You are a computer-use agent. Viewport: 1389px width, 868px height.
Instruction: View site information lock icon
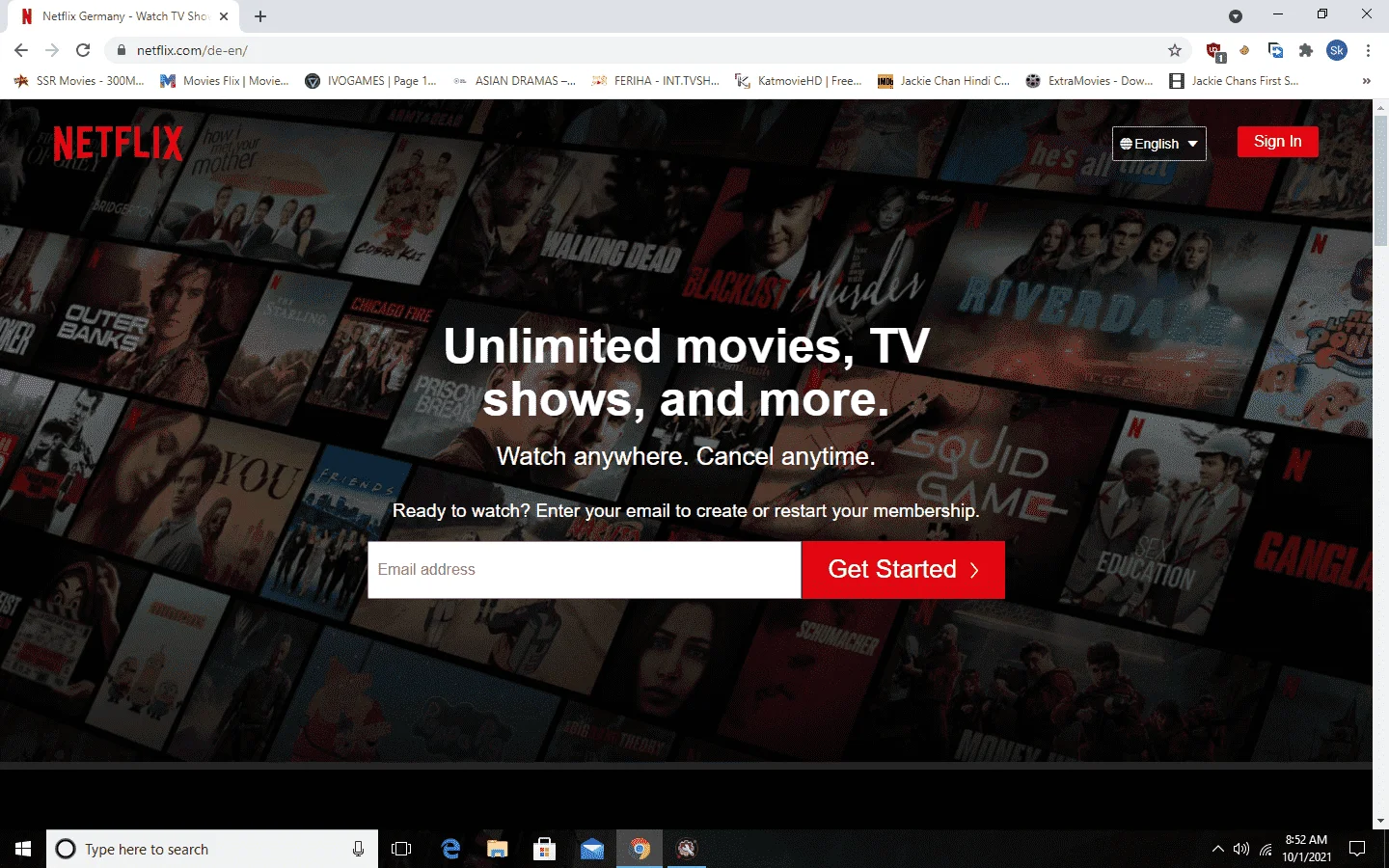[121, 50]
